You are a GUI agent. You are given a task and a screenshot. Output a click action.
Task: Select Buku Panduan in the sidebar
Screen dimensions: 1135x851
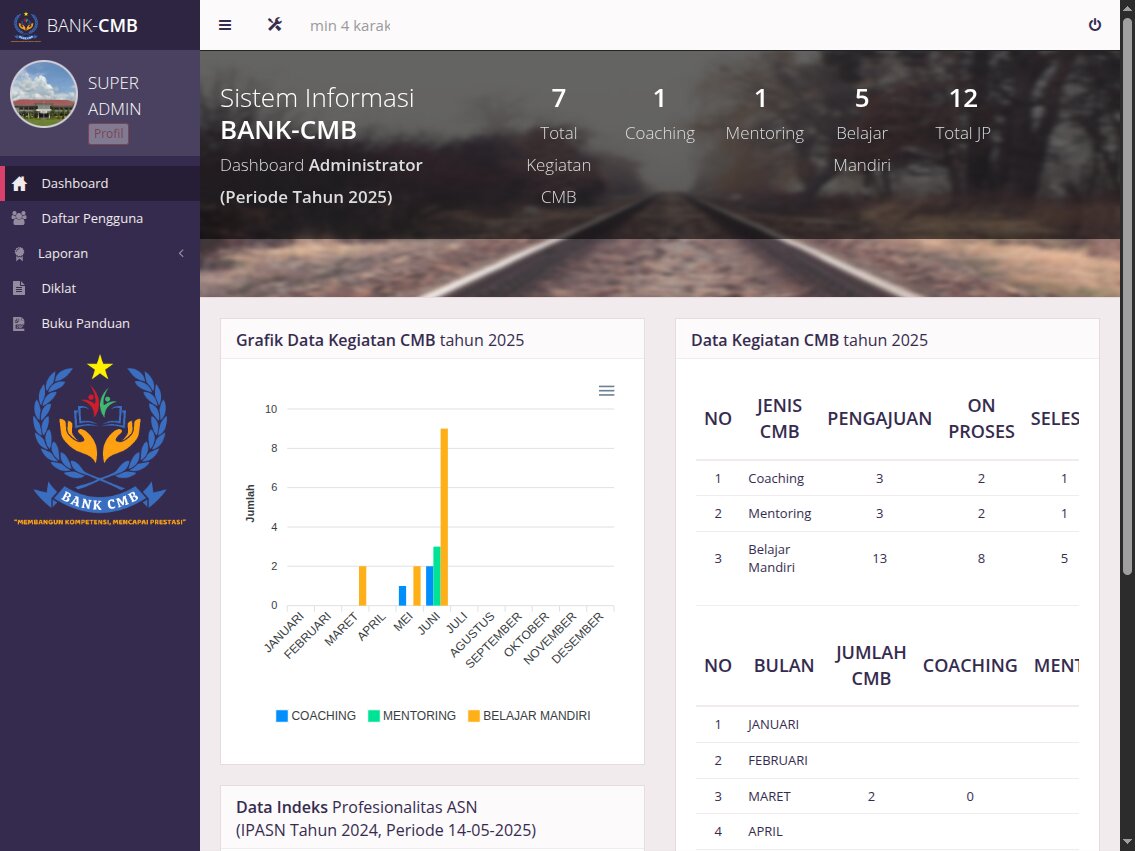(85, 324)
